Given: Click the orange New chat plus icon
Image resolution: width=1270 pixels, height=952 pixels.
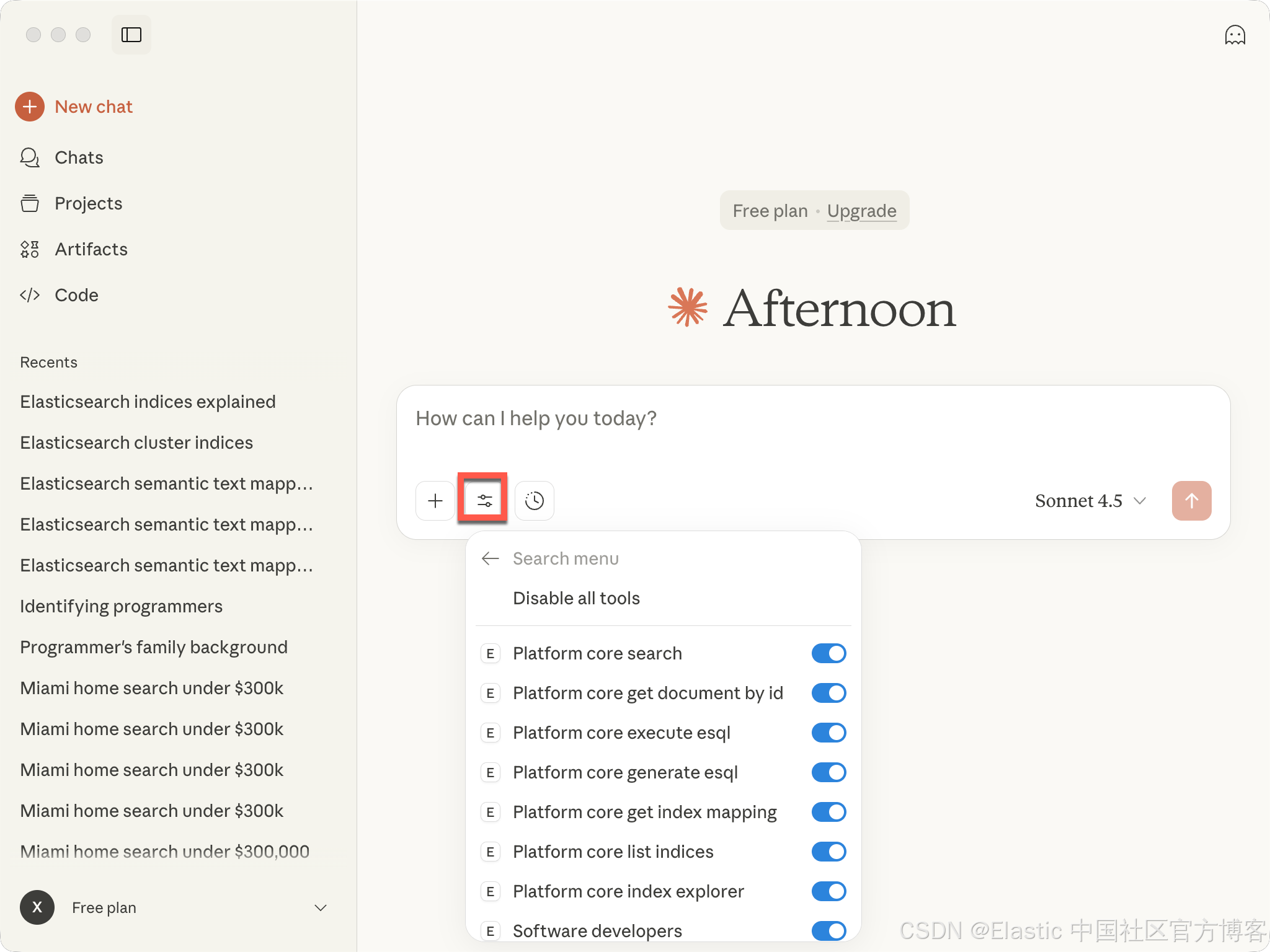Looking at the screenshot, I should click(x=30, y=107).
